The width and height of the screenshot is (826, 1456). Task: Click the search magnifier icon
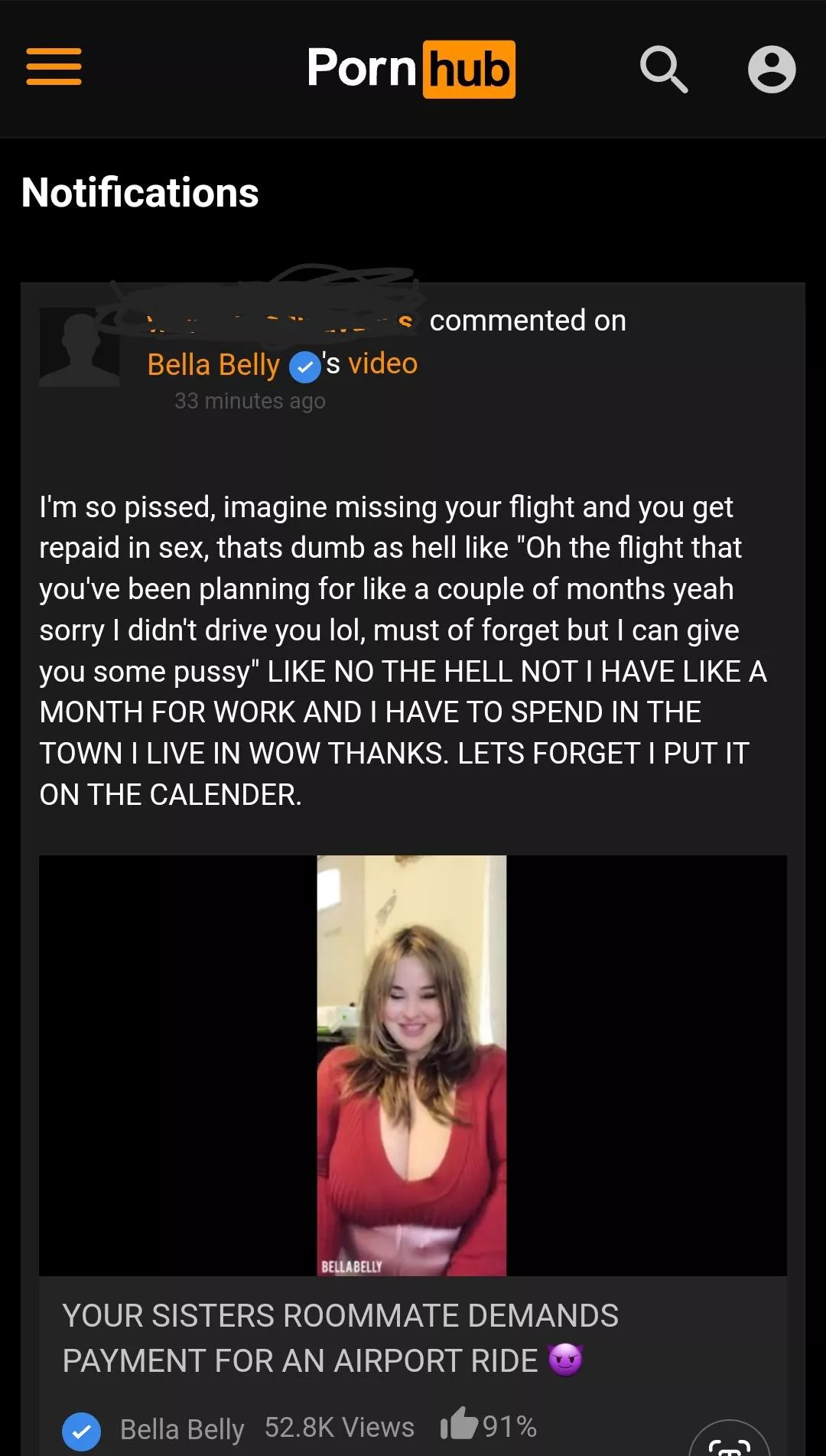664,70
